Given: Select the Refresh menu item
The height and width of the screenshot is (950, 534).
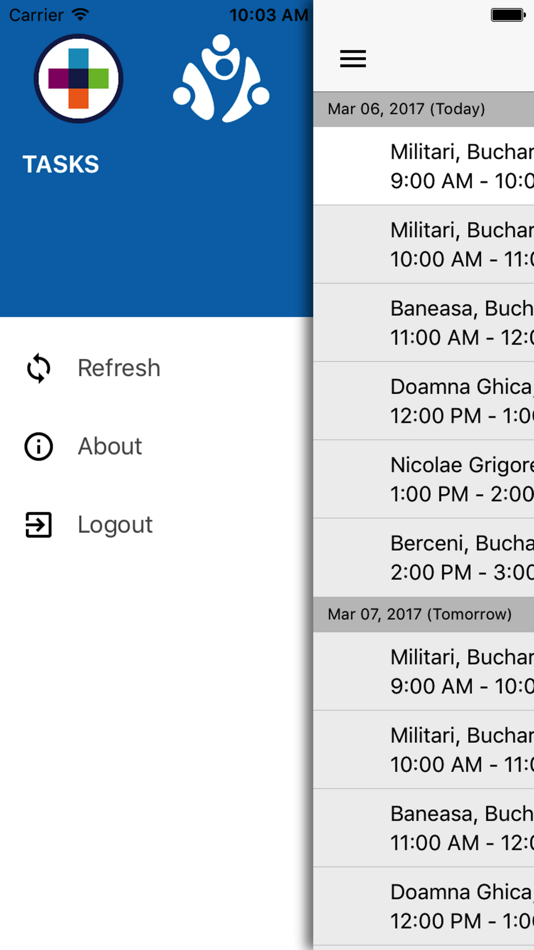Looking at the screenshot, I should (x=156, y=368).
